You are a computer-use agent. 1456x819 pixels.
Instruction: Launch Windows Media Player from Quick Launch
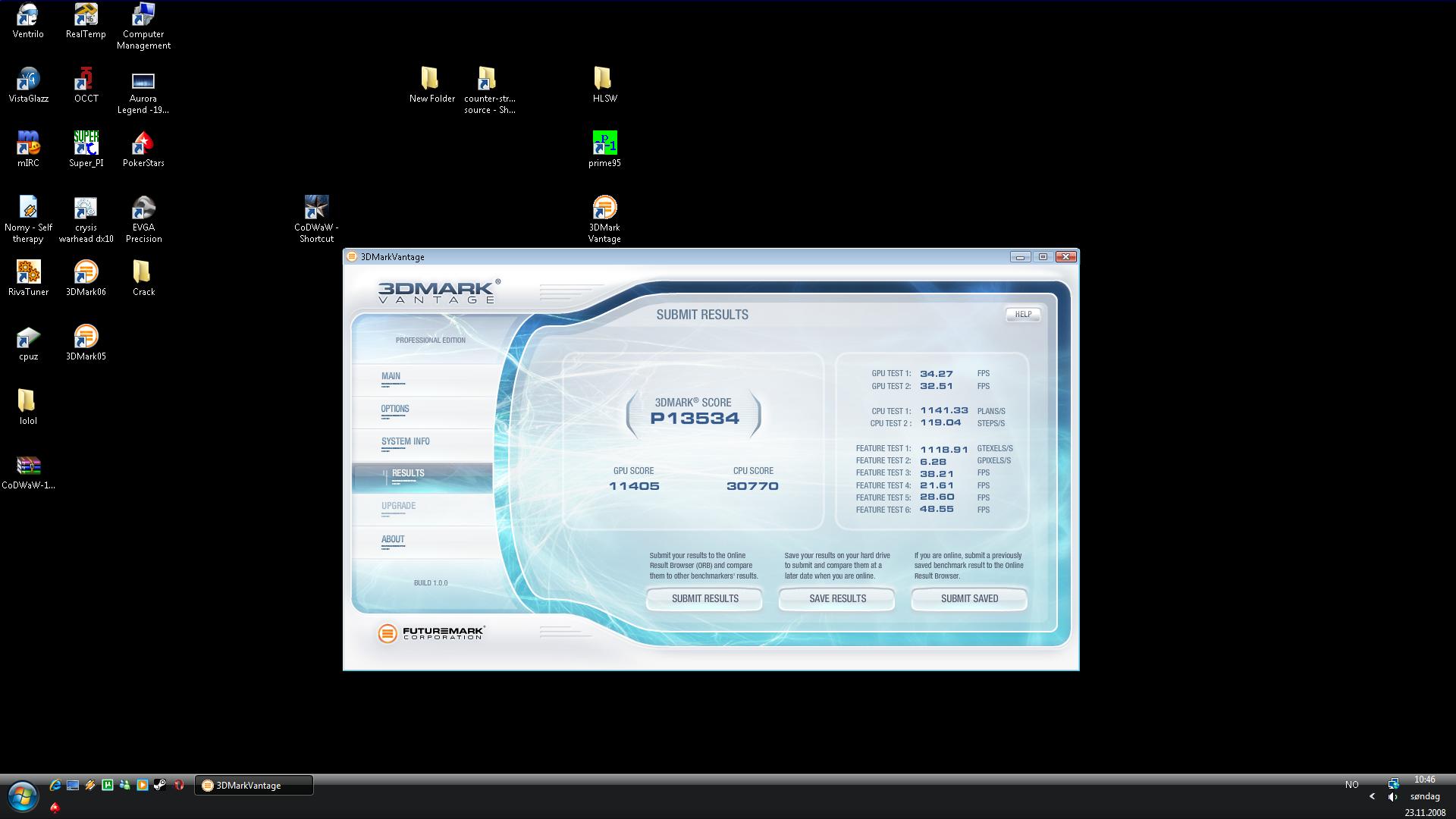(x=143, y=786)
